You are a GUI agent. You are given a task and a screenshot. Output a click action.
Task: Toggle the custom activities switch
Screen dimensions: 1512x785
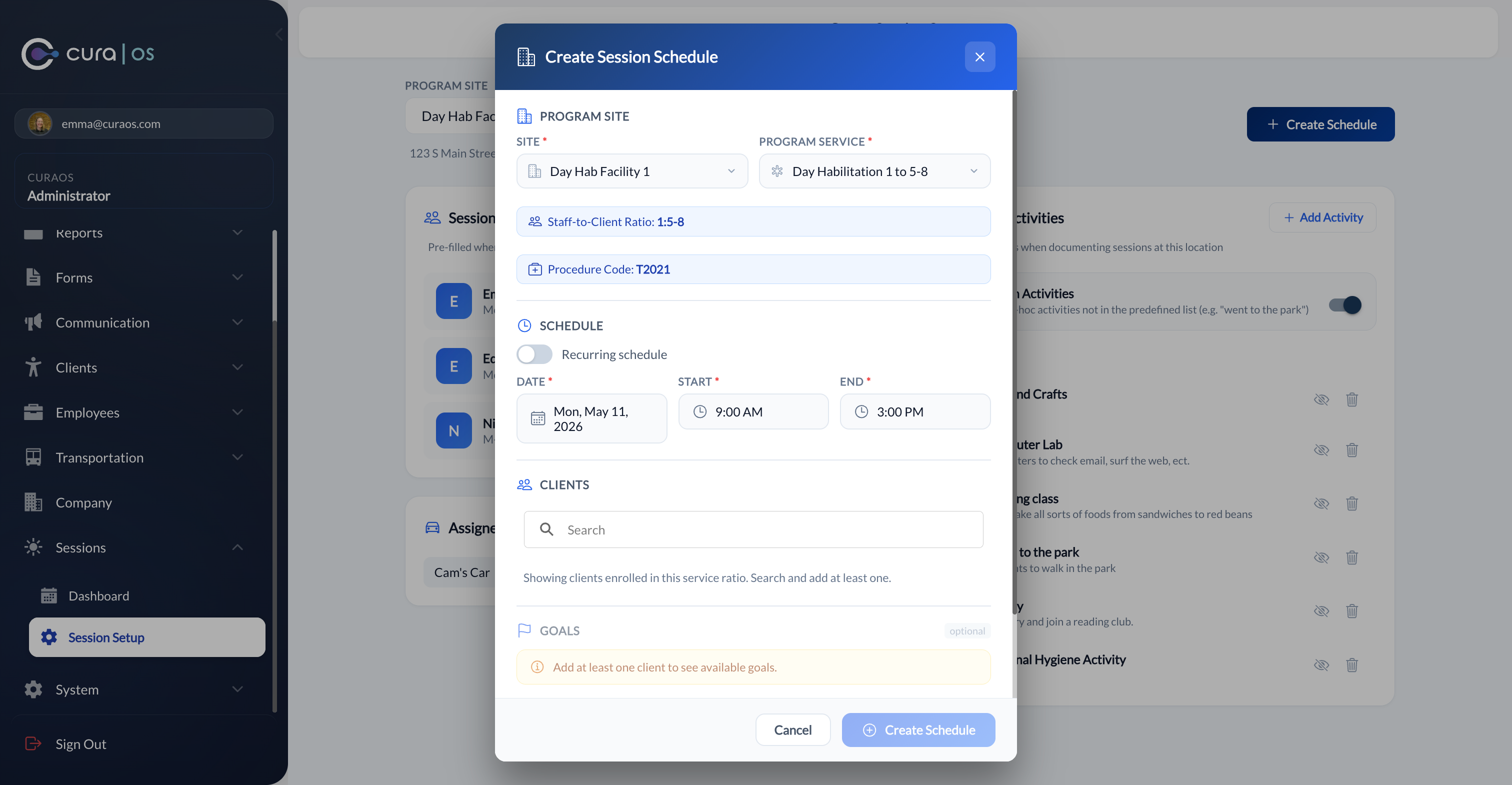1344,304
